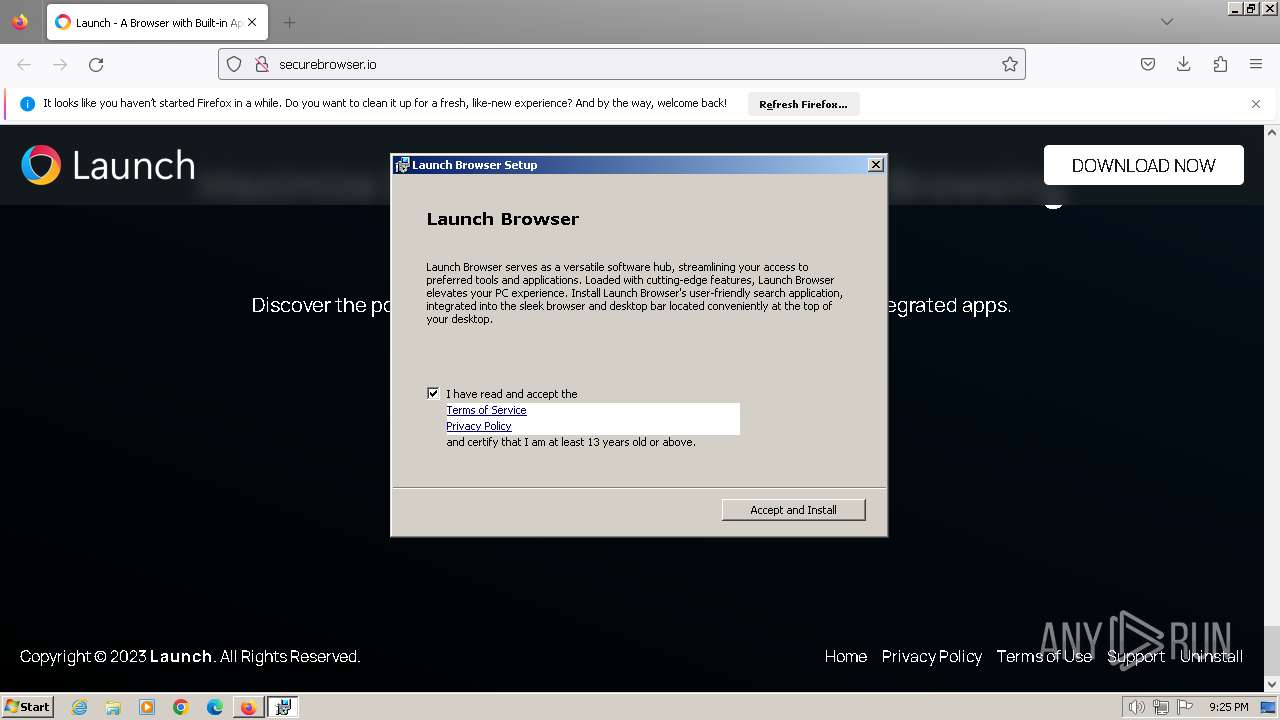Open the Terms of Service link in setup

click(486, 410)
